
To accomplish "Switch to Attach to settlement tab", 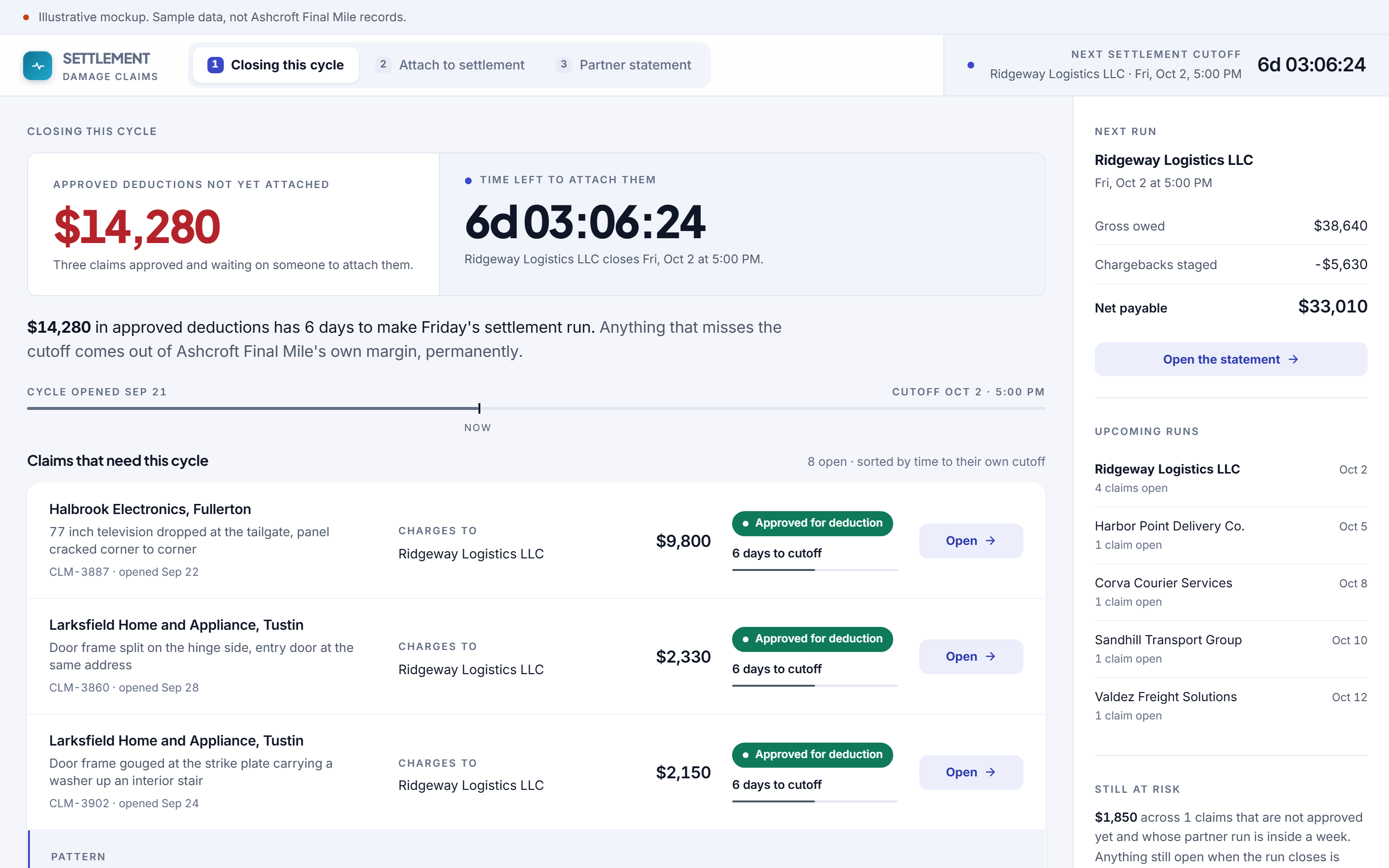I will click(450, 65).
